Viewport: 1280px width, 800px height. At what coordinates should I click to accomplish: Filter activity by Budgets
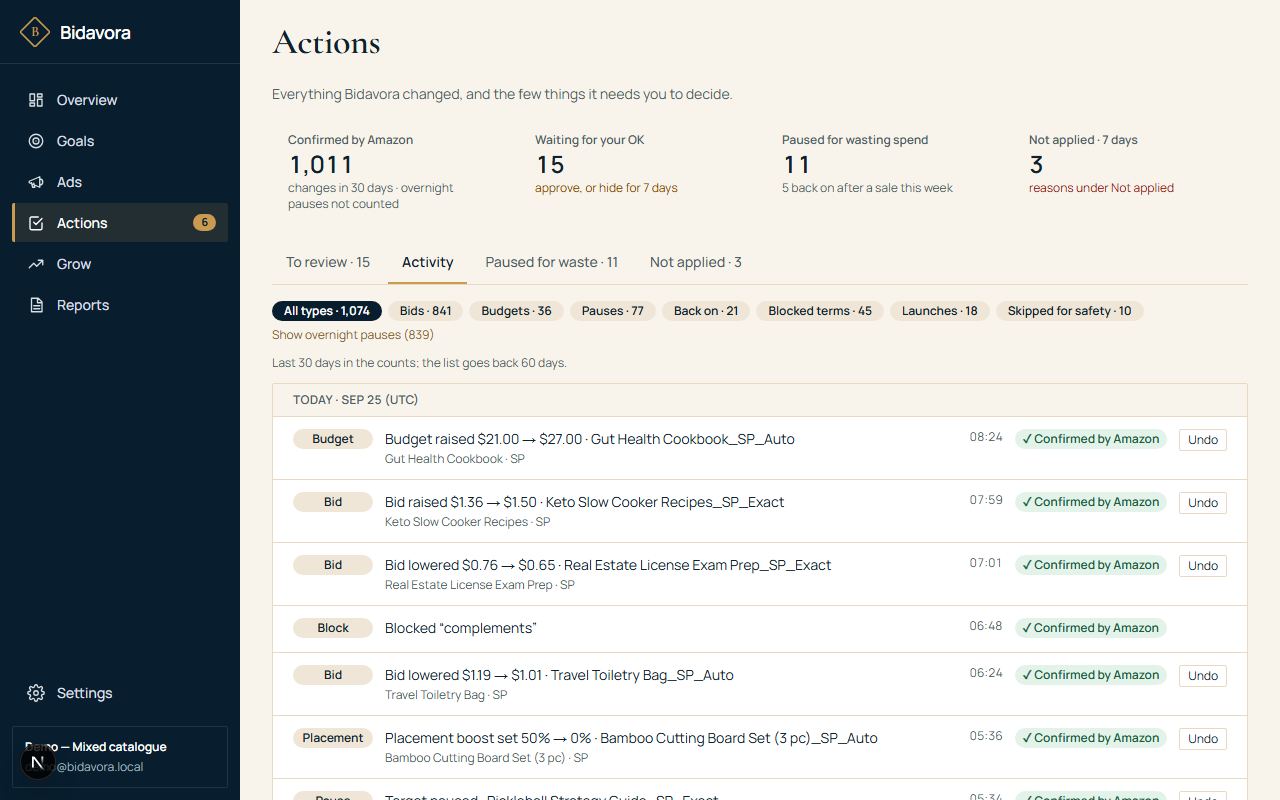pos(517,311)
